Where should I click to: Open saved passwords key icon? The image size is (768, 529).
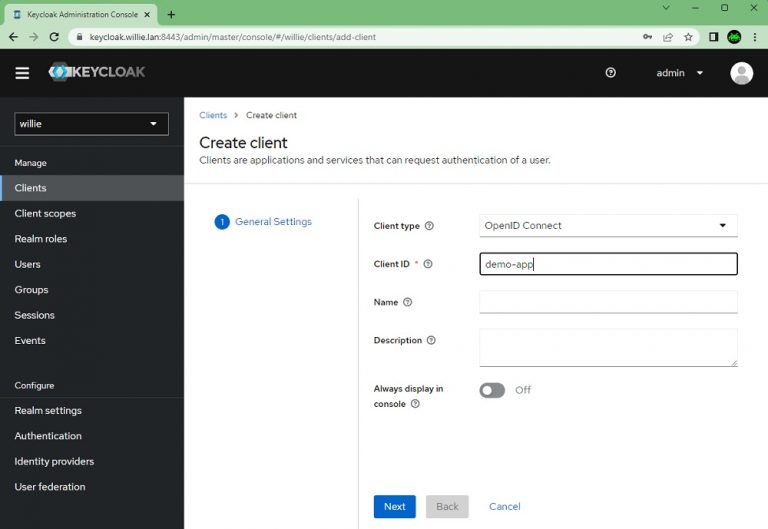[x=648, y=37]
